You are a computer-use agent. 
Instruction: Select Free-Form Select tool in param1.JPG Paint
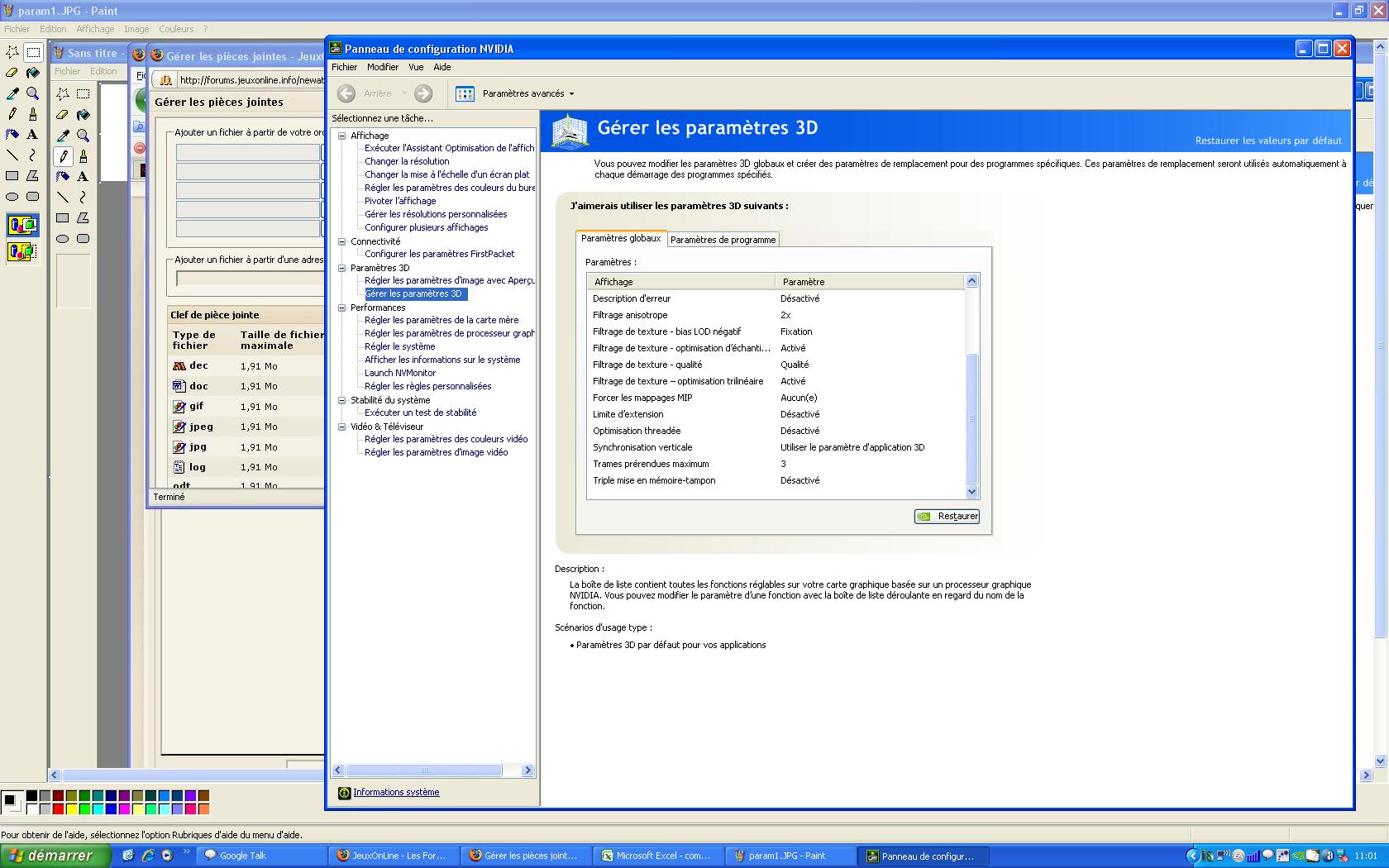[12, 52]
